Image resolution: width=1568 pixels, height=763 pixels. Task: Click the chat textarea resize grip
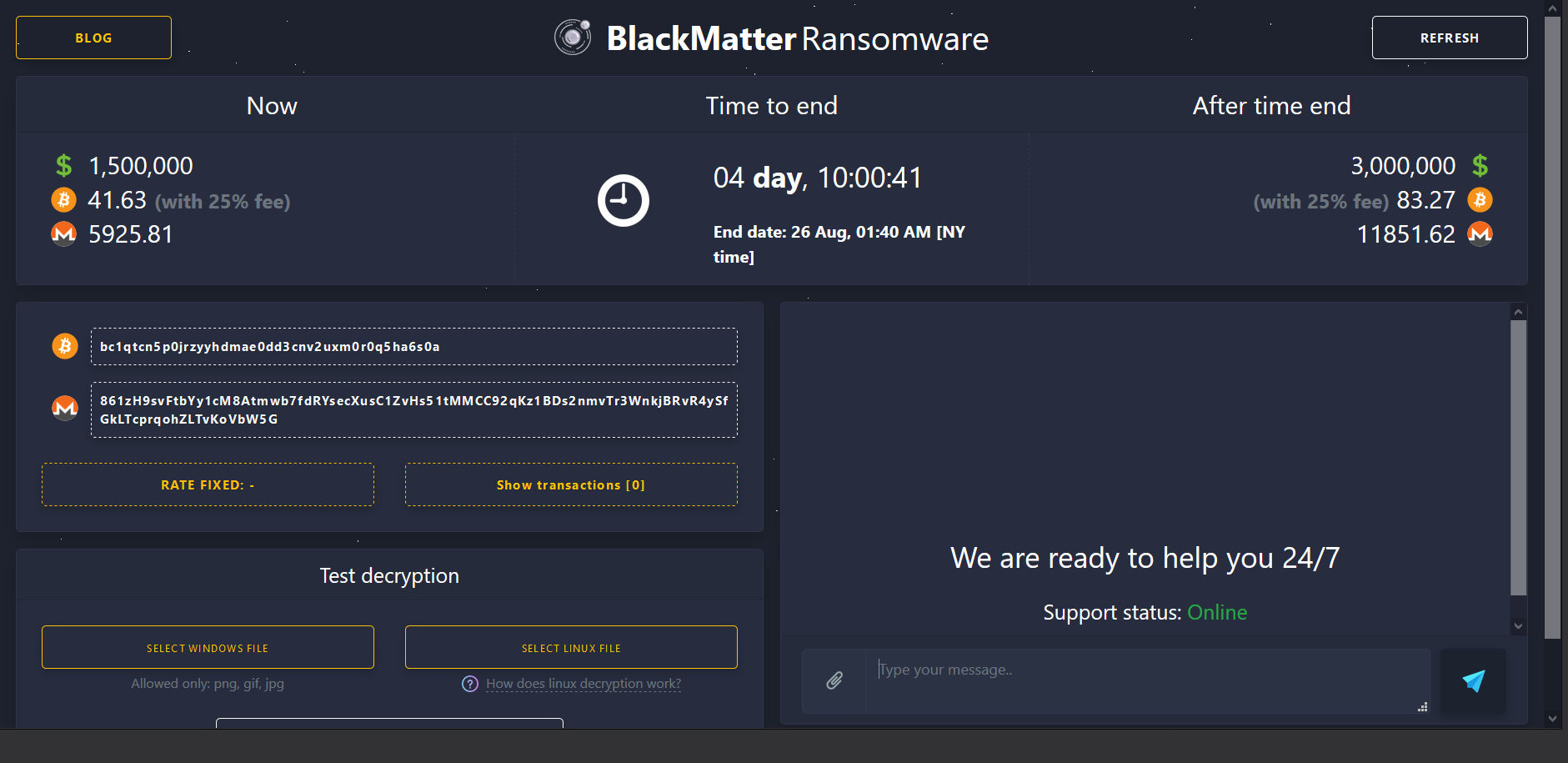[x=1422, y=706]
